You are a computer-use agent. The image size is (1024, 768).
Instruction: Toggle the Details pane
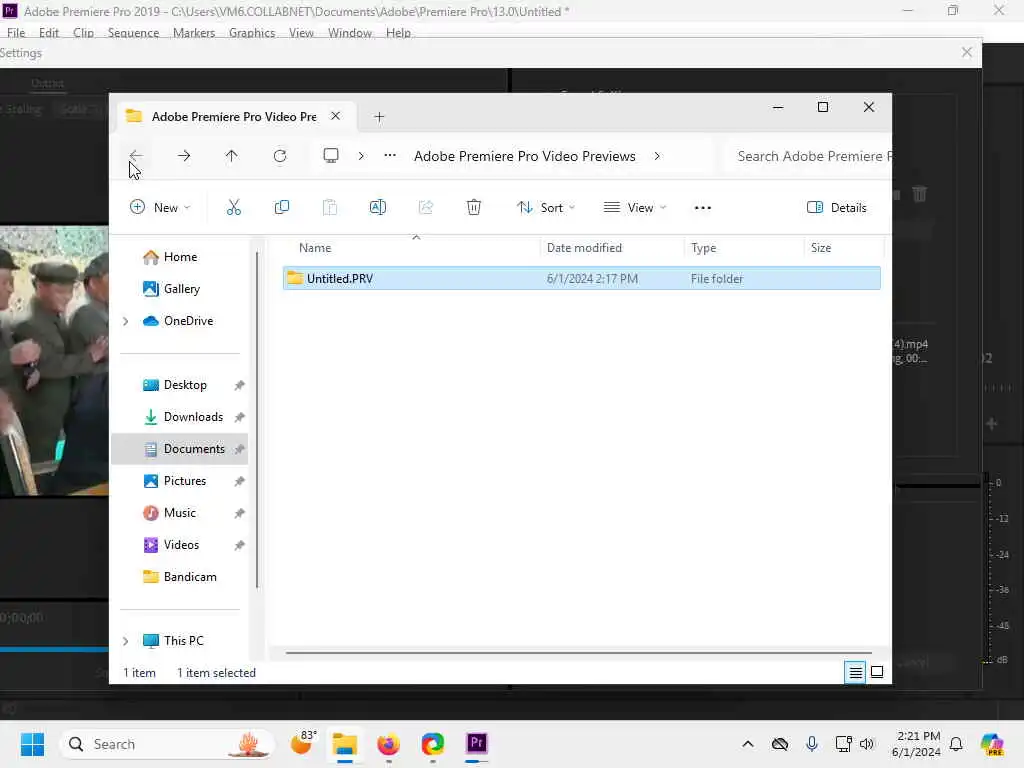(837, 208)
